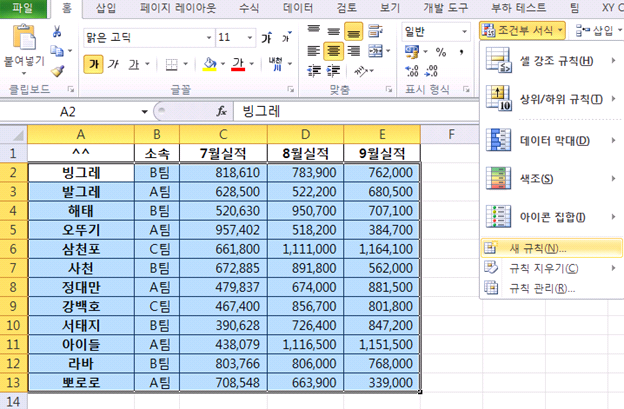The width and height of the screenshot is (624, 409).
Task: Apply comma style format
Action: coord(461,52)
